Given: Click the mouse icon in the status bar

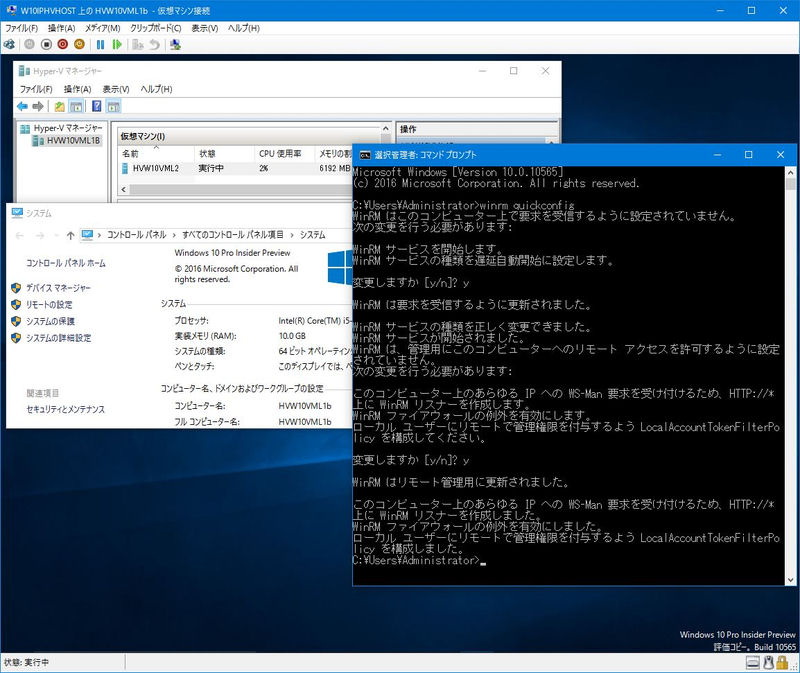Looking at the screenshot, I should tap(768, 662).
